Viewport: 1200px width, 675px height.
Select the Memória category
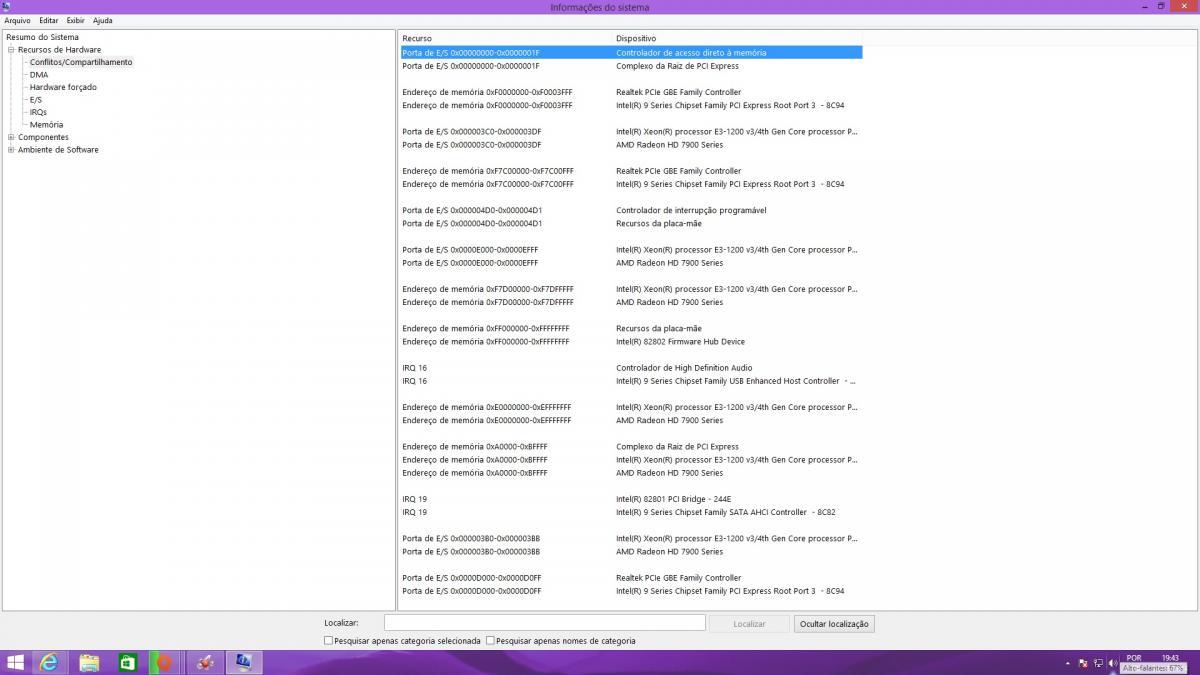pos(46,125)
